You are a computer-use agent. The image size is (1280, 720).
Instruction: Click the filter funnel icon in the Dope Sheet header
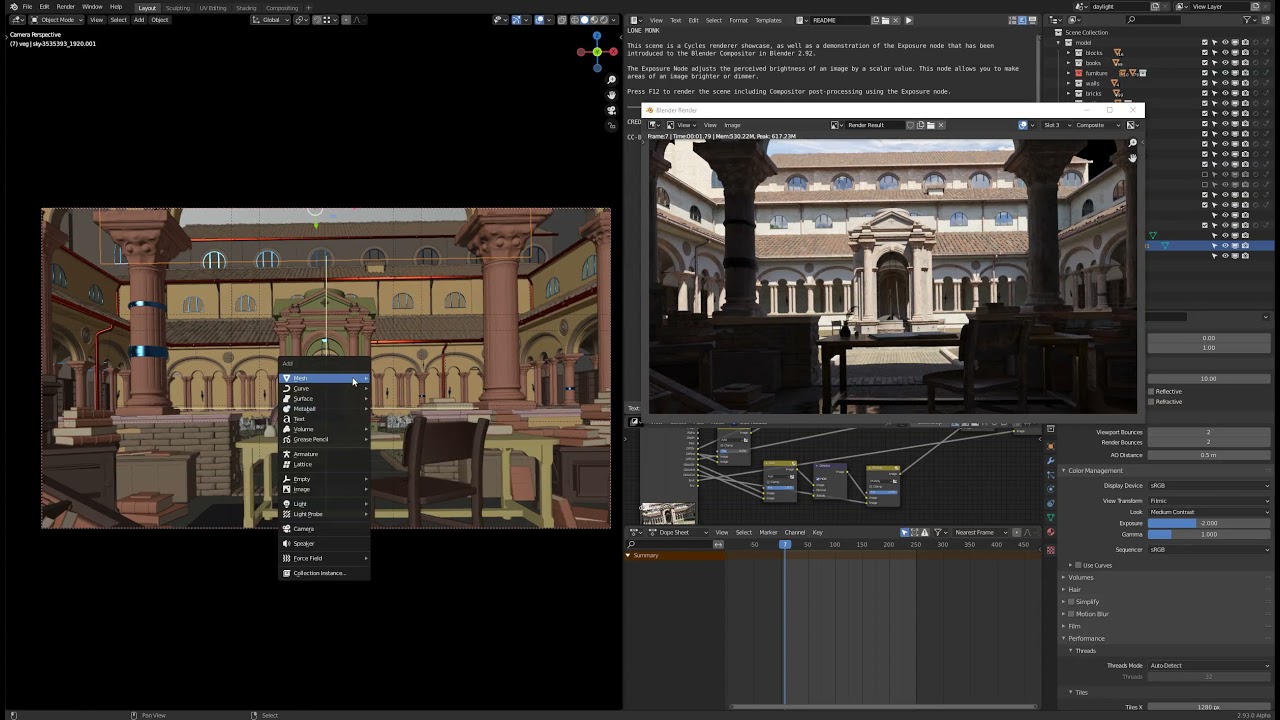coord(937,532)
